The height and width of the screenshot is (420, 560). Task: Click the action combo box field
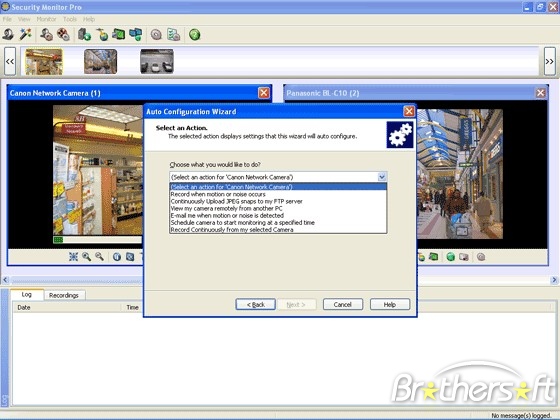click(278, 177)
